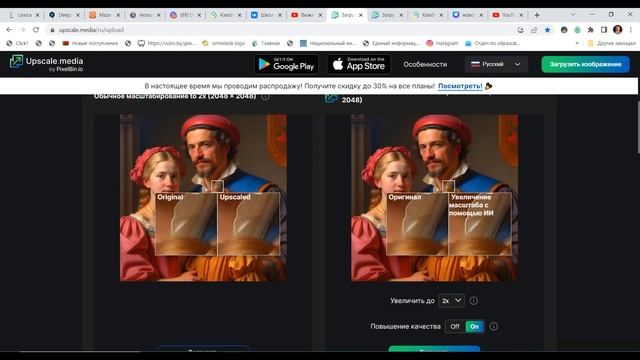Click info icon beside Повышение качества
The width and height of the screenshot is (640, 360).
click(x=493, y=327)
